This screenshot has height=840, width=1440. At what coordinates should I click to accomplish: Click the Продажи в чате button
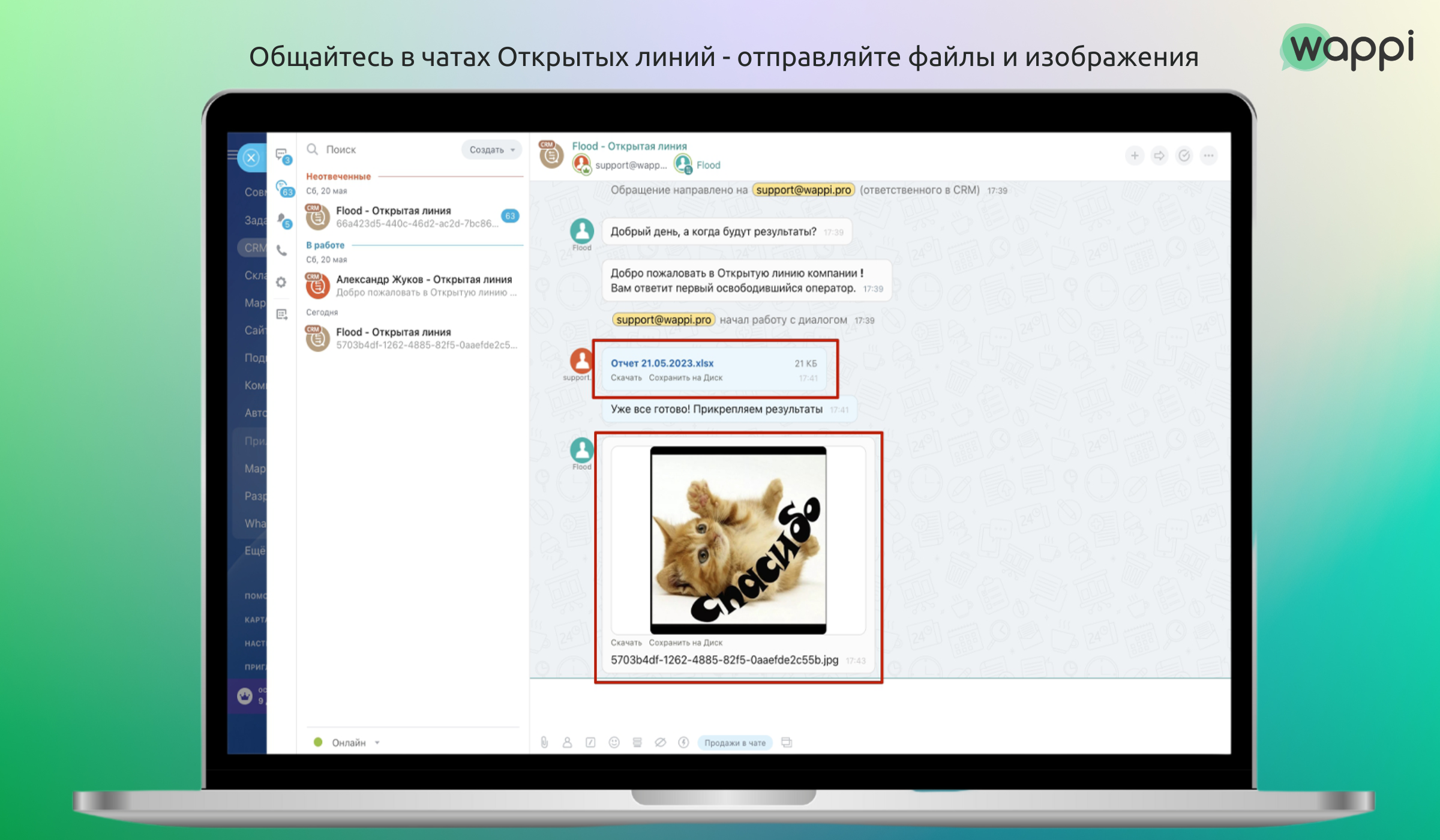734,743
